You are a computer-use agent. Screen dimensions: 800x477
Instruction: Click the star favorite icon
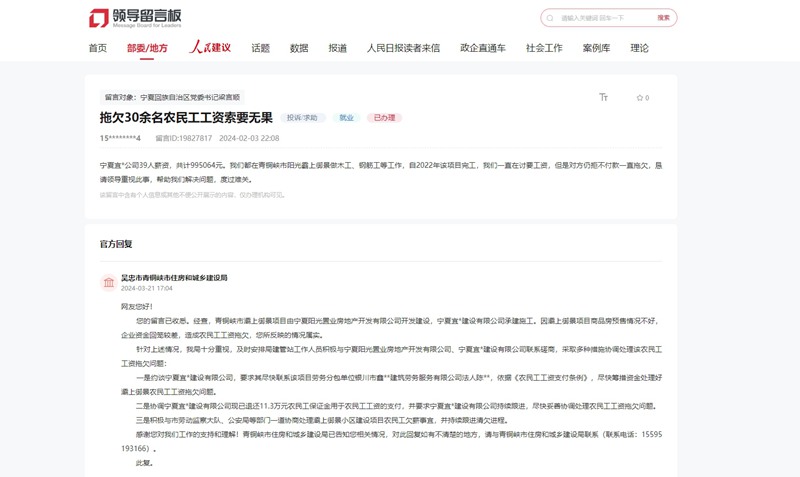pos(640,98)
